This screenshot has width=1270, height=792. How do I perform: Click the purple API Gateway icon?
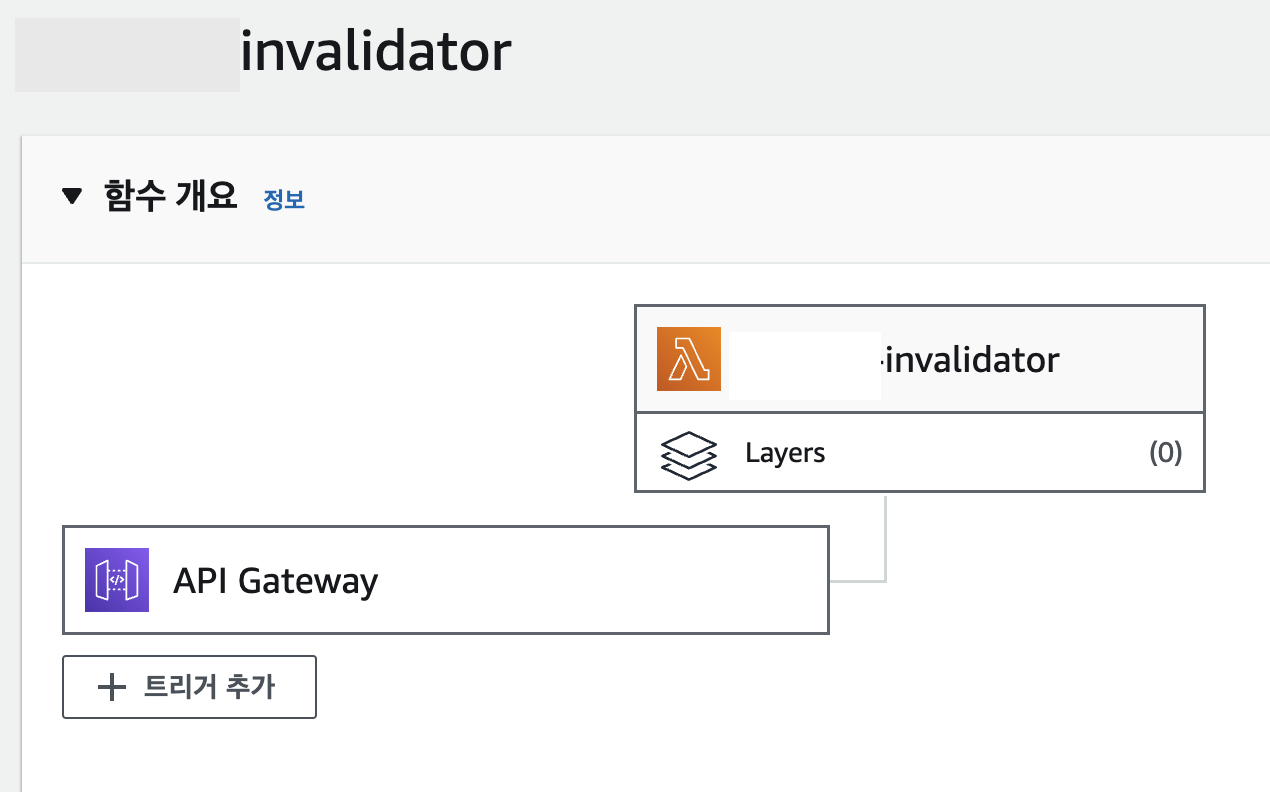pyautogui.click(x=117, y=580)
